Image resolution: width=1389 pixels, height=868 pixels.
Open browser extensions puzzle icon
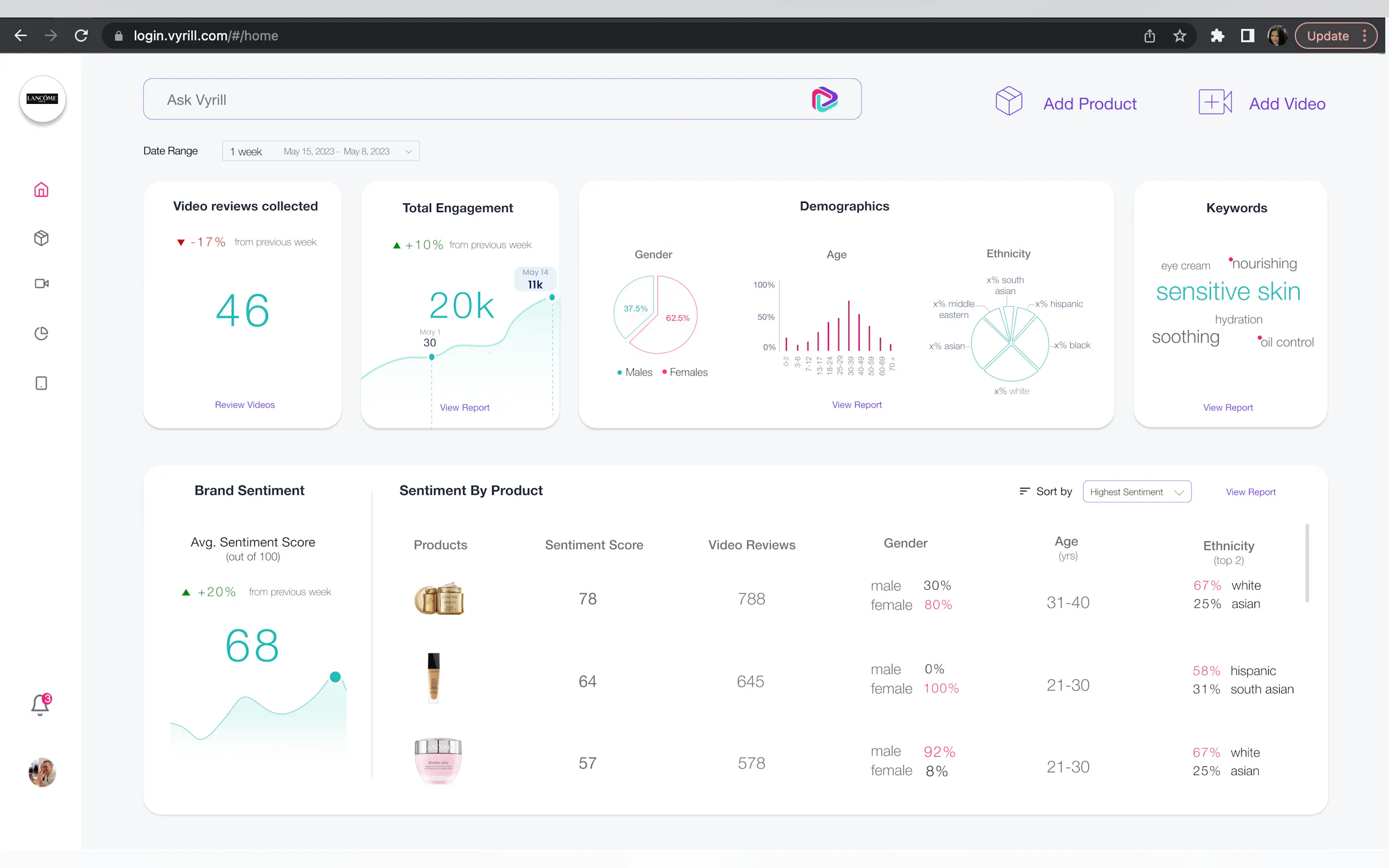tap(1217, 36)
